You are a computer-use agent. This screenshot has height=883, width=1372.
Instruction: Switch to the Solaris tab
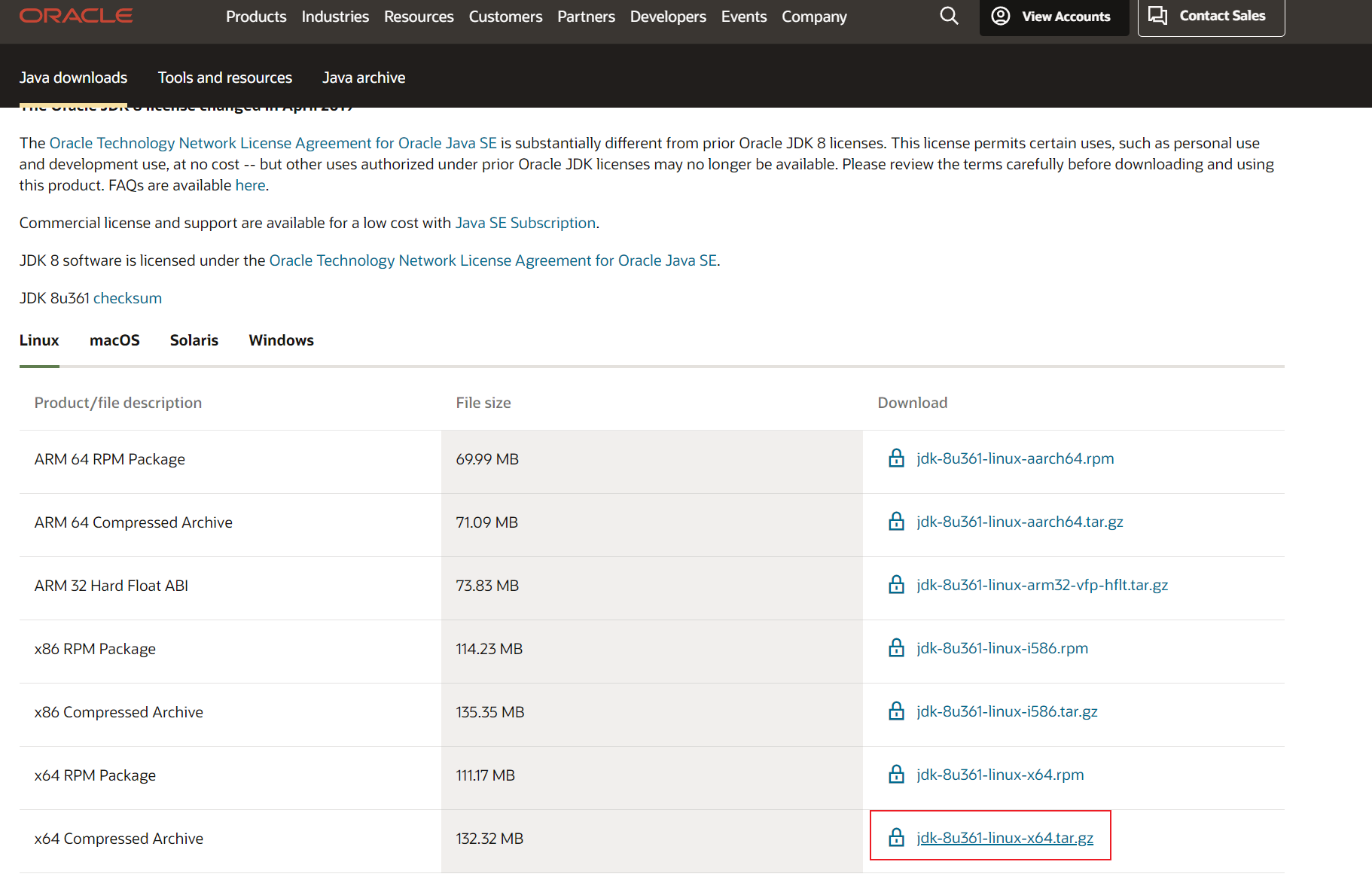click(194, 340)
